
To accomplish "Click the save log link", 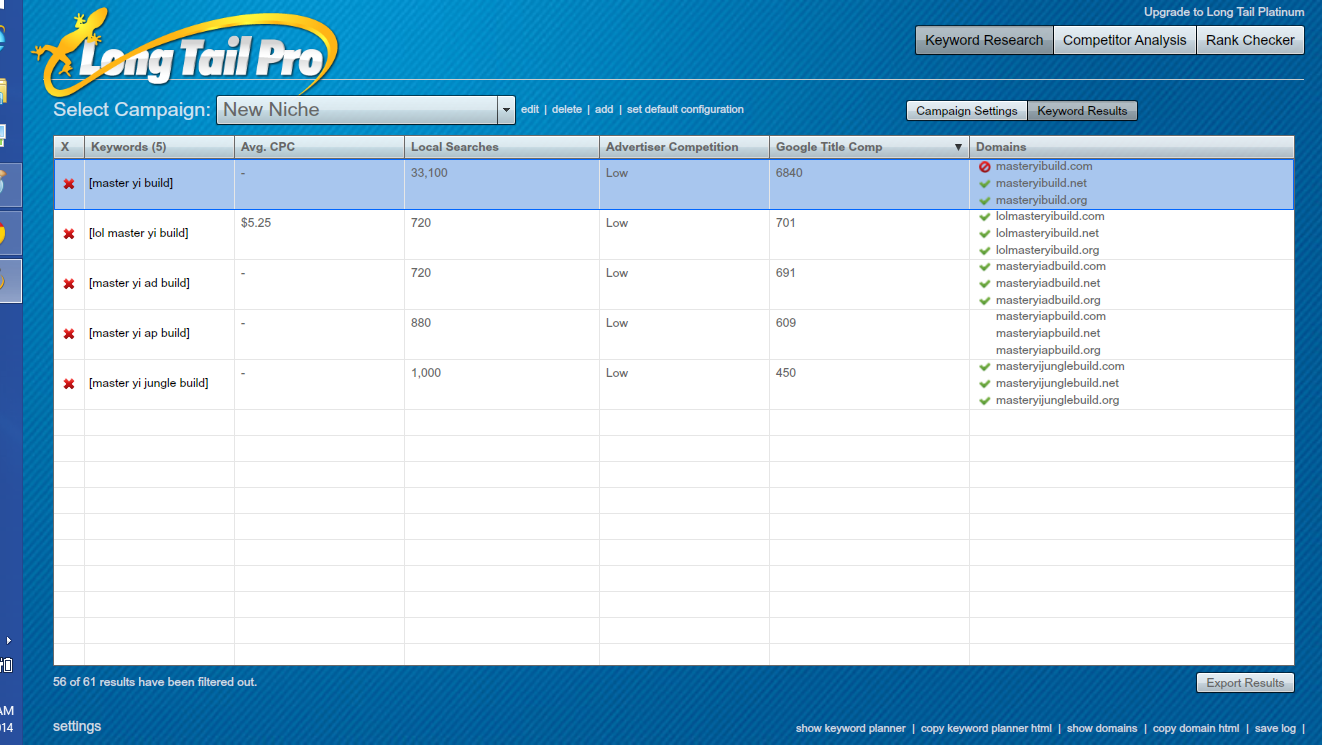I will point(1275,729).
